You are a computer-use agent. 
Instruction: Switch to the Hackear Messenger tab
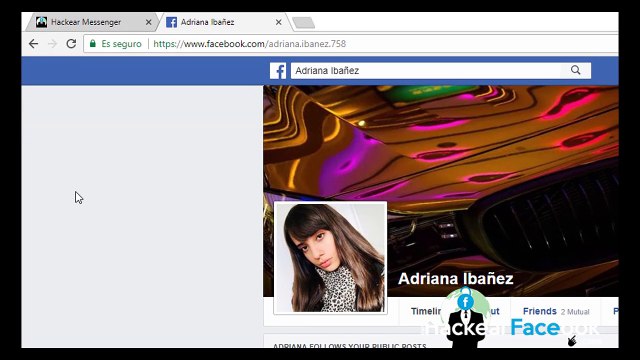(92, 22)
